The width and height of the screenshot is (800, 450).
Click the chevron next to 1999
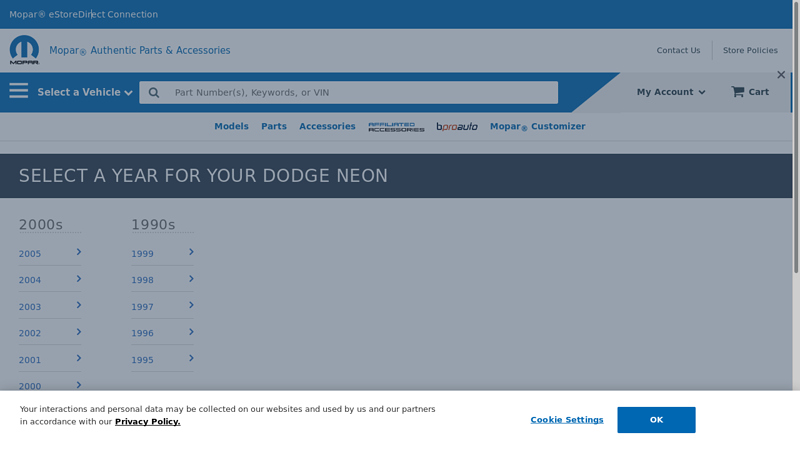coord(191,252)
